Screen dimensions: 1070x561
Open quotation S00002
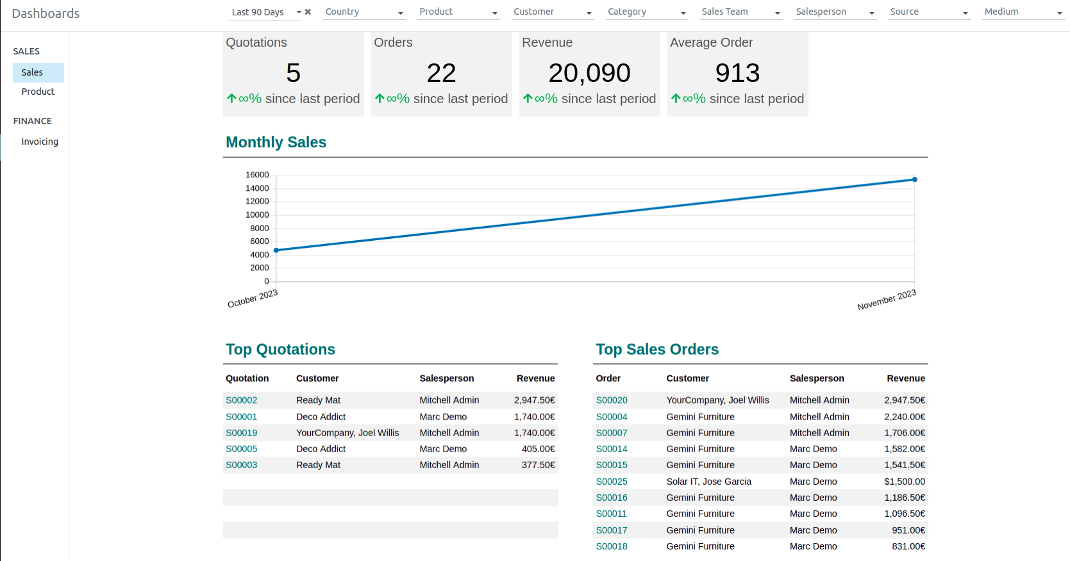(241, 400)
